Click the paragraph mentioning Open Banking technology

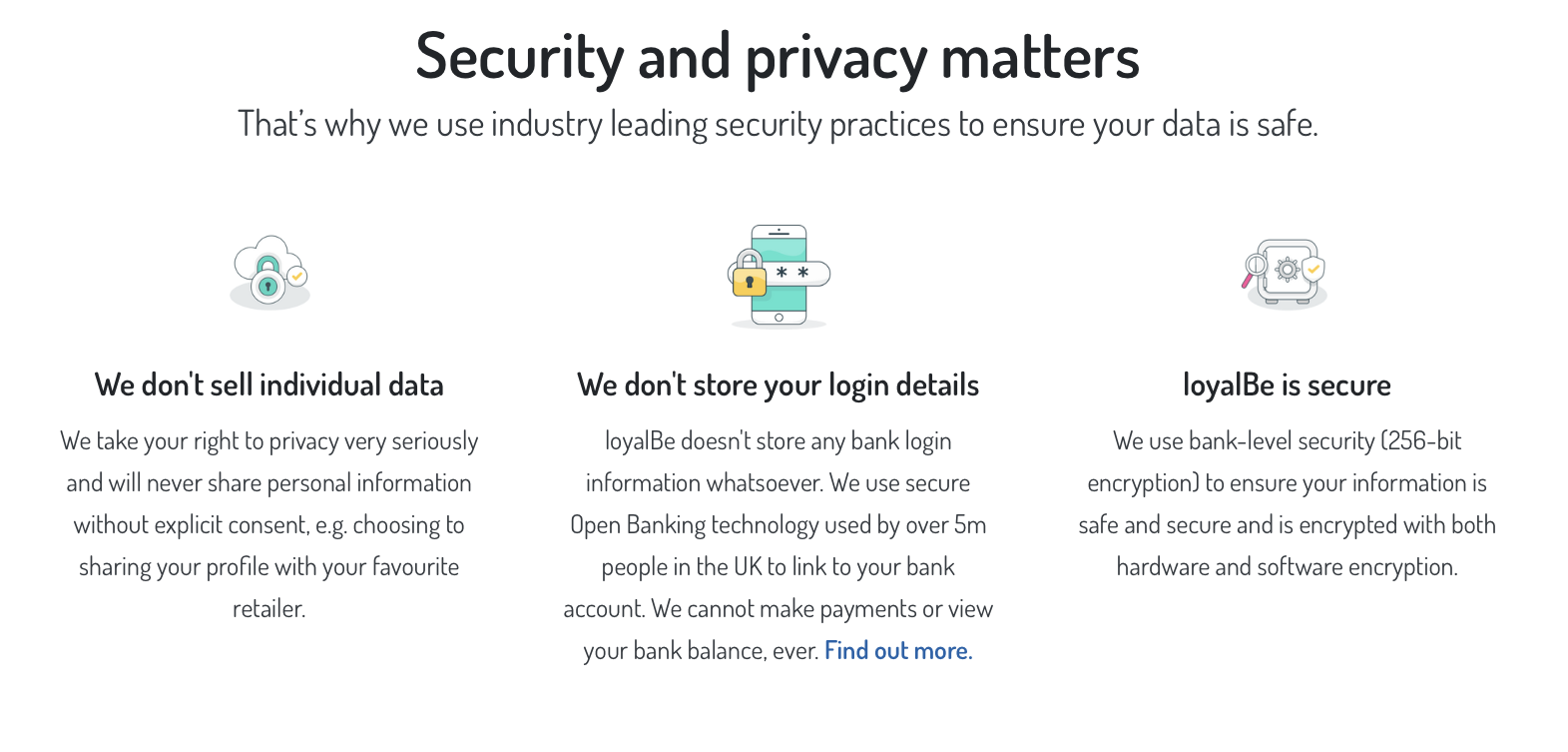tap(779, 545)
